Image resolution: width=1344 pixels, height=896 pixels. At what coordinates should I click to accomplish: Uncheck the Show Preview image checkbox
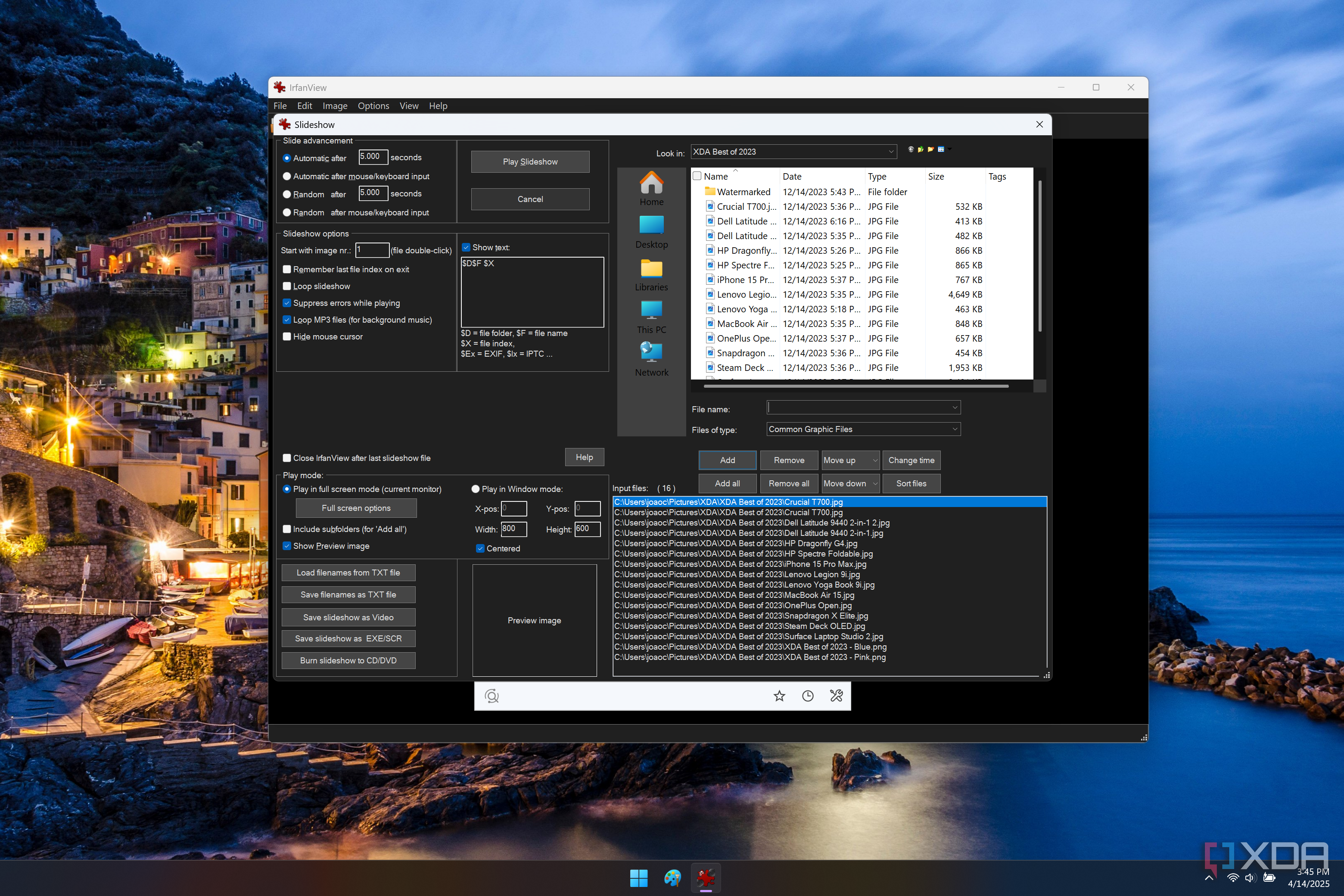pos(287,546)
